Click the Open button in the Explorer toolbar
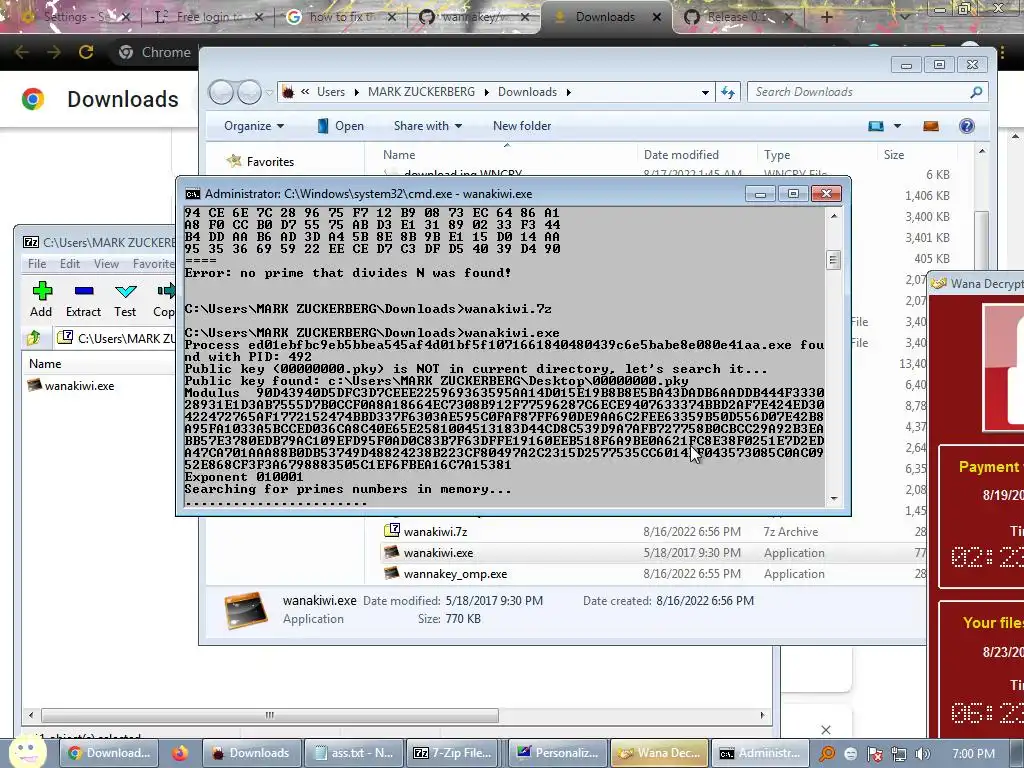This screenshot has width=1024, height=768. pos(340,126)
